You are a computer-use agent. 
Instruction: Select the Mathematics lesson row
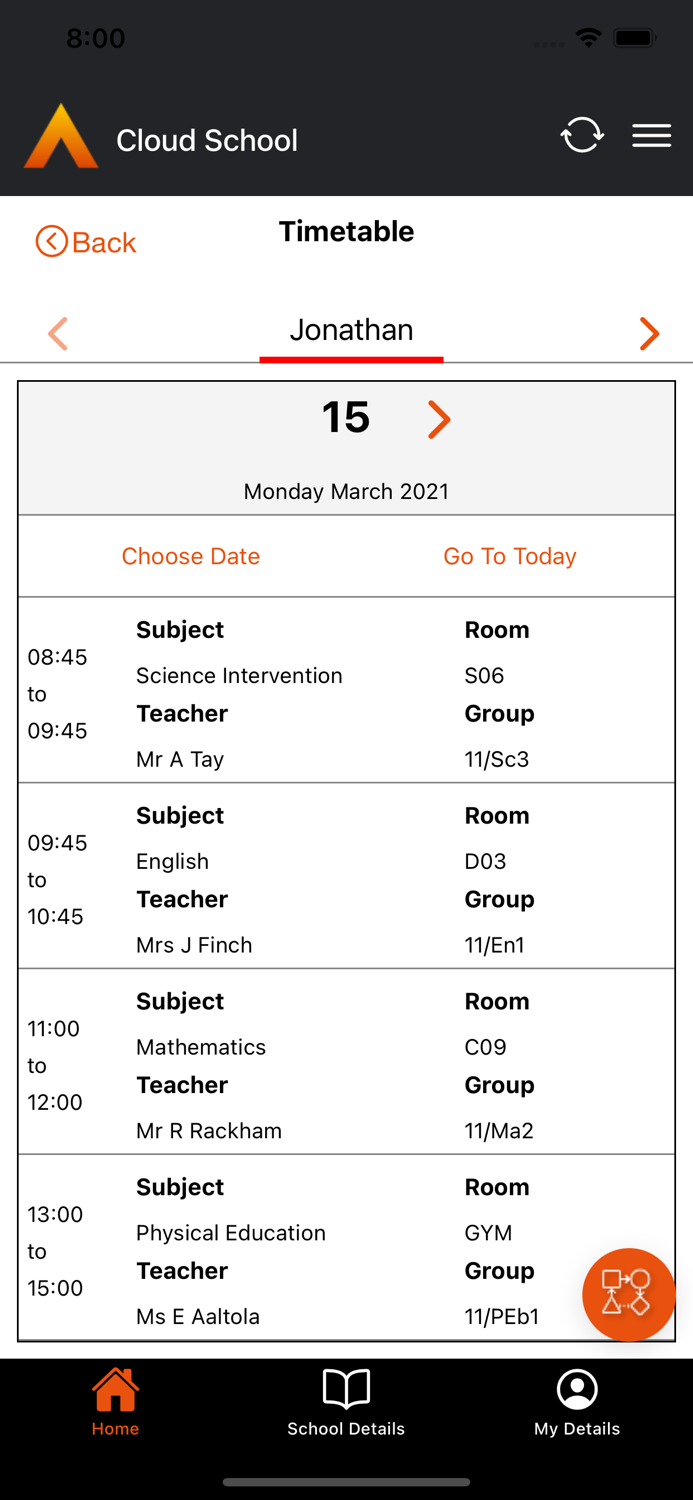pyautogui.click(x=346, y=1064)
